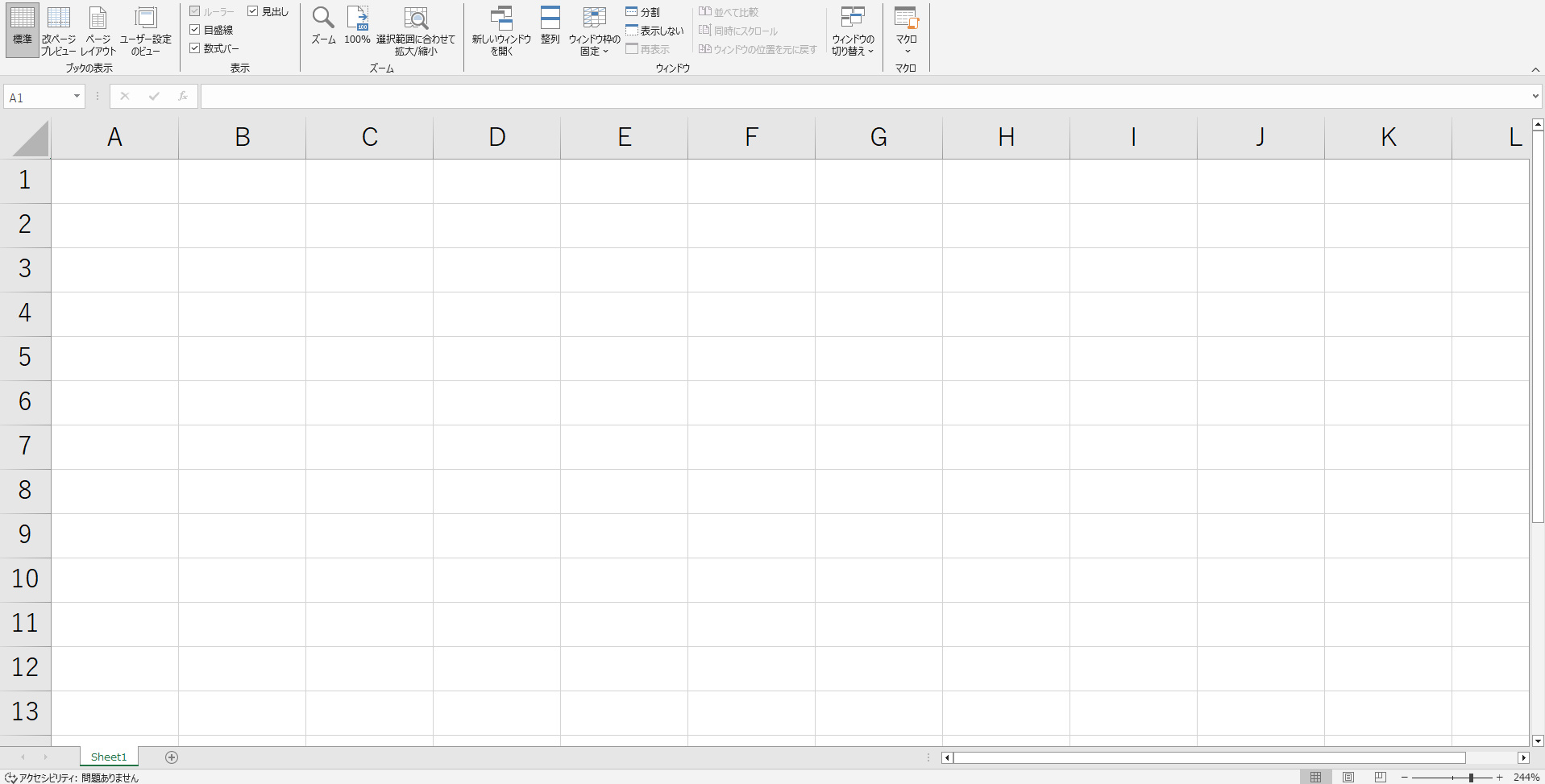Click ウィンドウの位置を元に戻す

coord(758,49)
